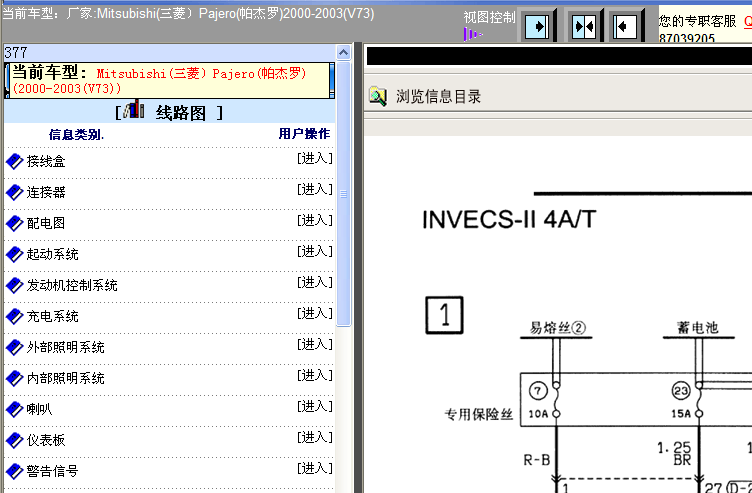Click fuse number 7 circle in diagram
The width and height of the screenshot is (752, 493).
[538, 391]
